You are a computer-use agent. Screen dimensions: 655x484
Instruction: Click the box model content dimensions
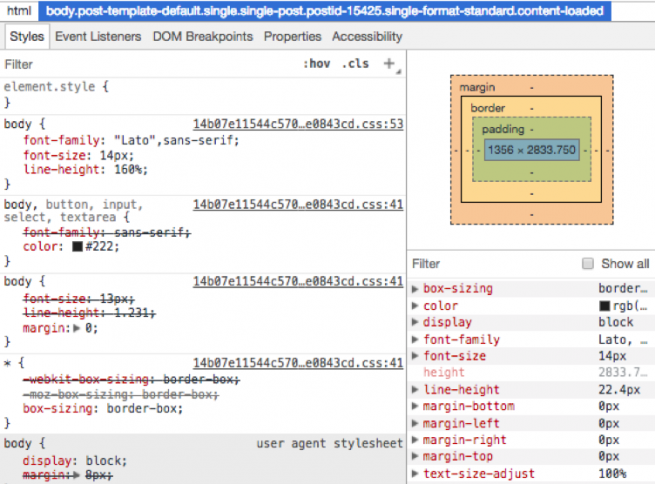coord(531,150)
